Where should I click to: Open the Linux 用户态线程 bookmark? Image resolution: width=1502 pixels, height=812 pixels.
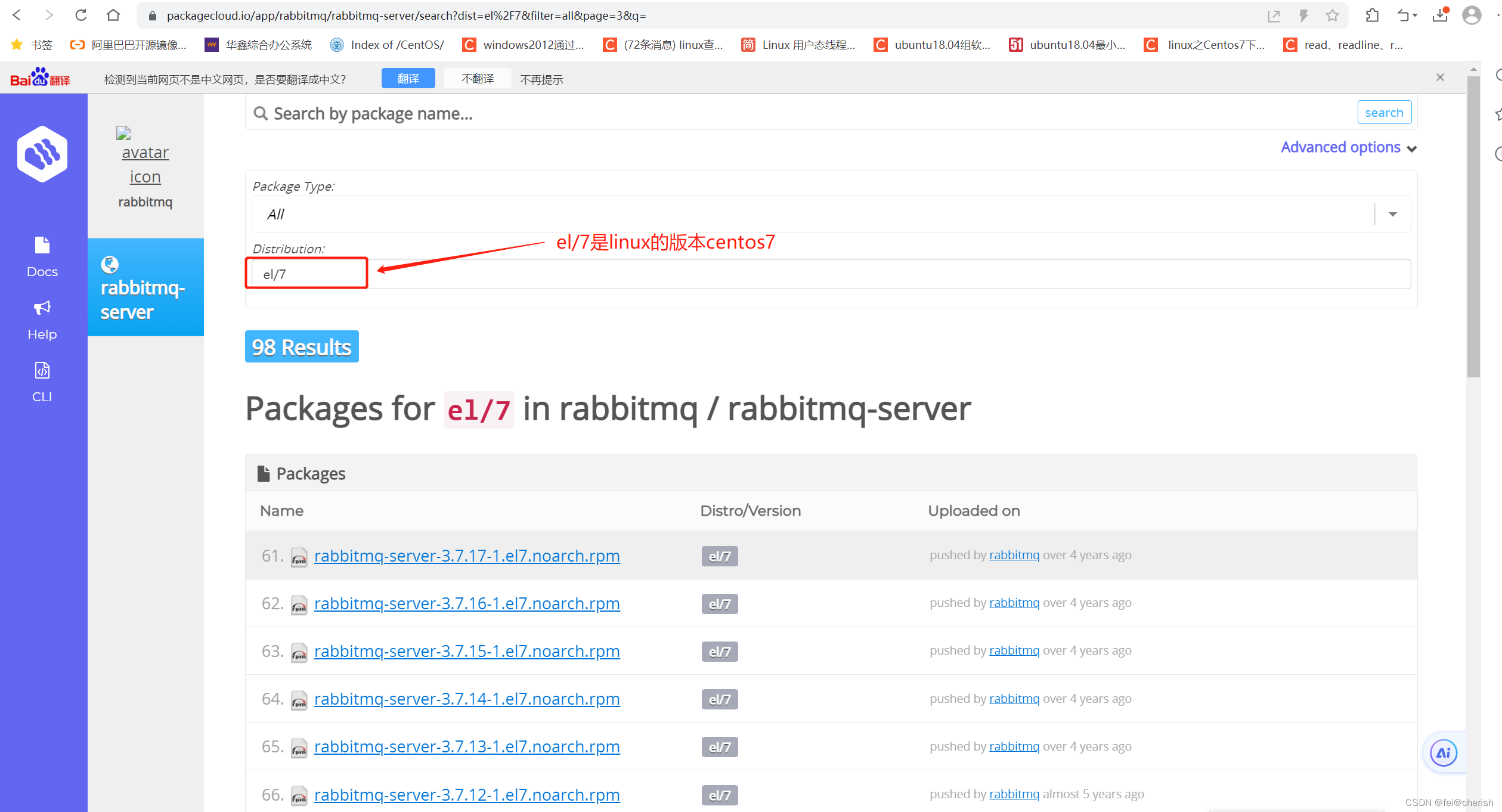pyautogui.click(x=798, y=45)
